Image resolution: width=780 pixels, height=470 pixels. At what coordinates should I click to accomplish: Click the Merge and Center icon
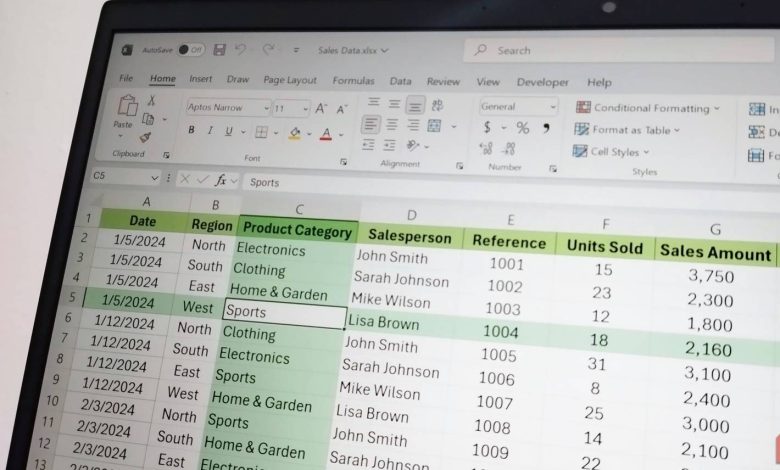click(x=434, y=125)
